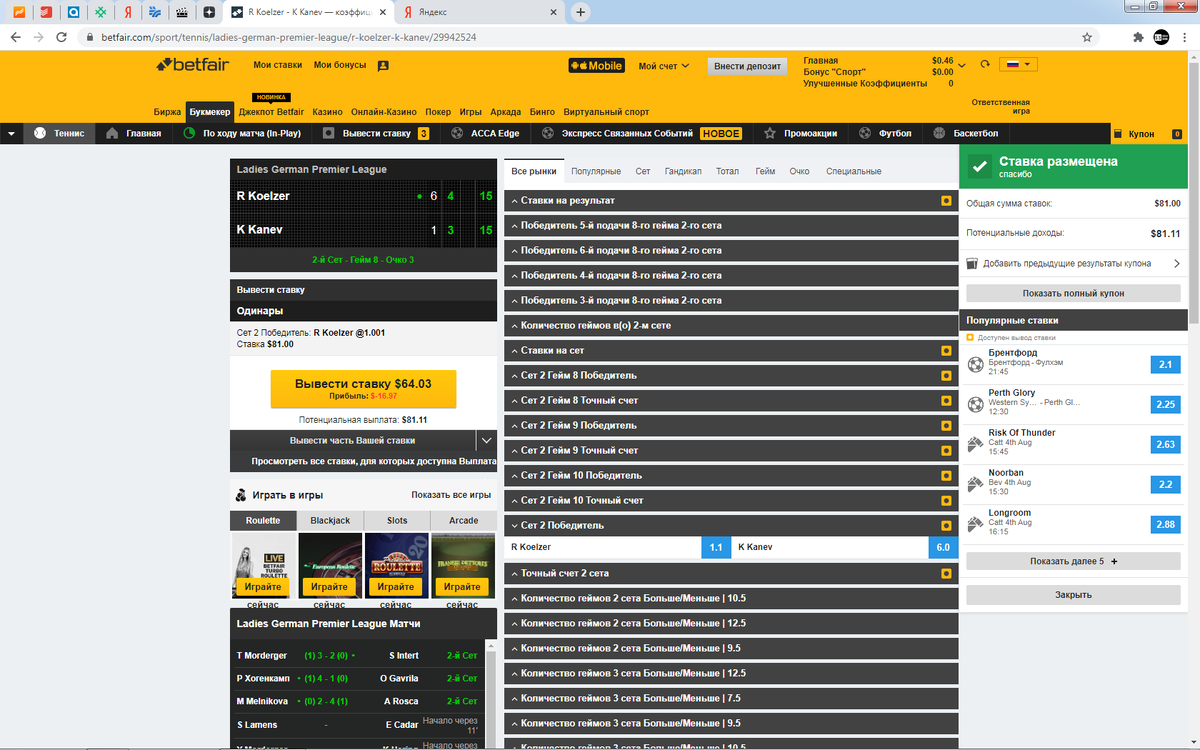Click Показать полный купон button

(1073, 293)
